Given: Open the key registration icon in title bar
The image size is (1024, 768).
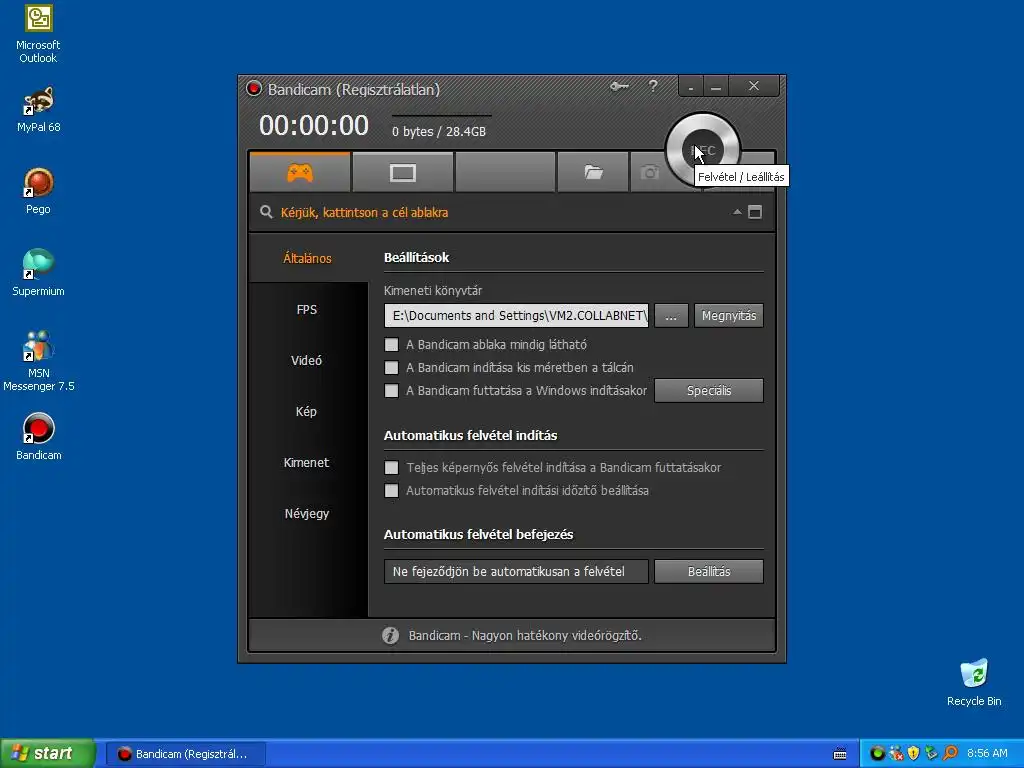Looking at the screenshot, I should (619, 86).
